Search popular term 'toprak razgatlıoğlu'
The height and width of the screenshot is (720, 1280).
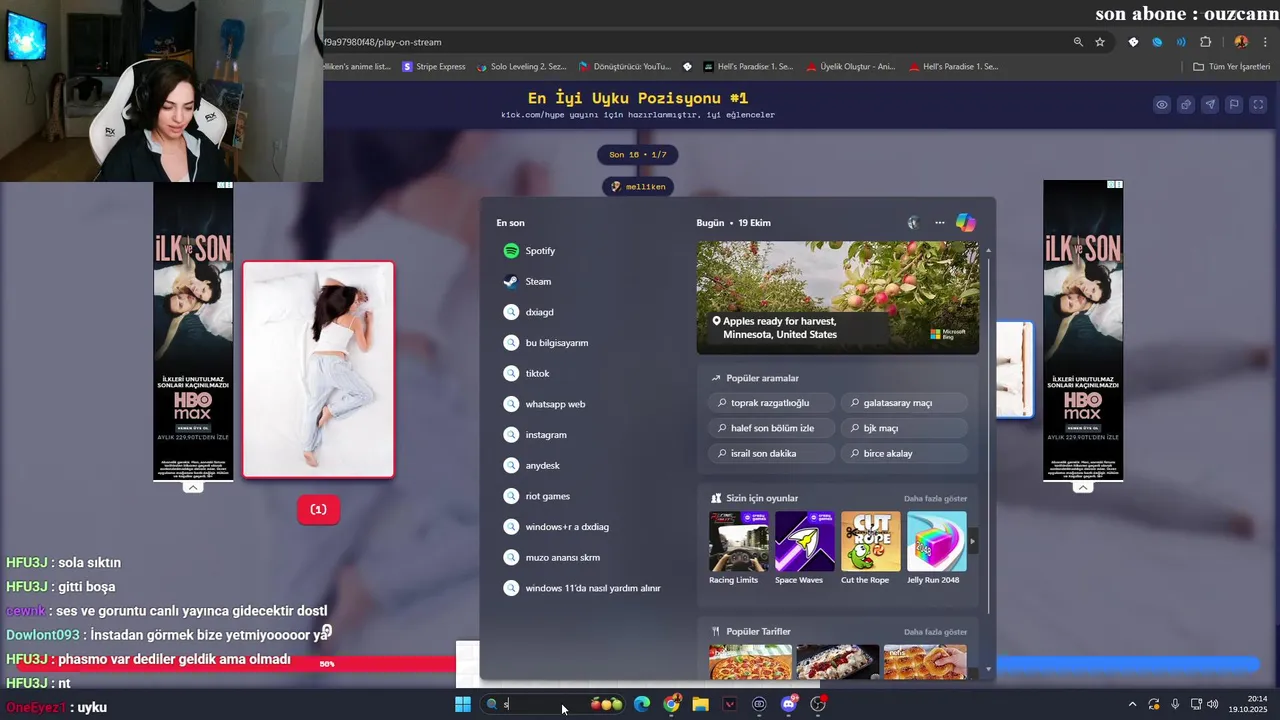pos(770,403)
